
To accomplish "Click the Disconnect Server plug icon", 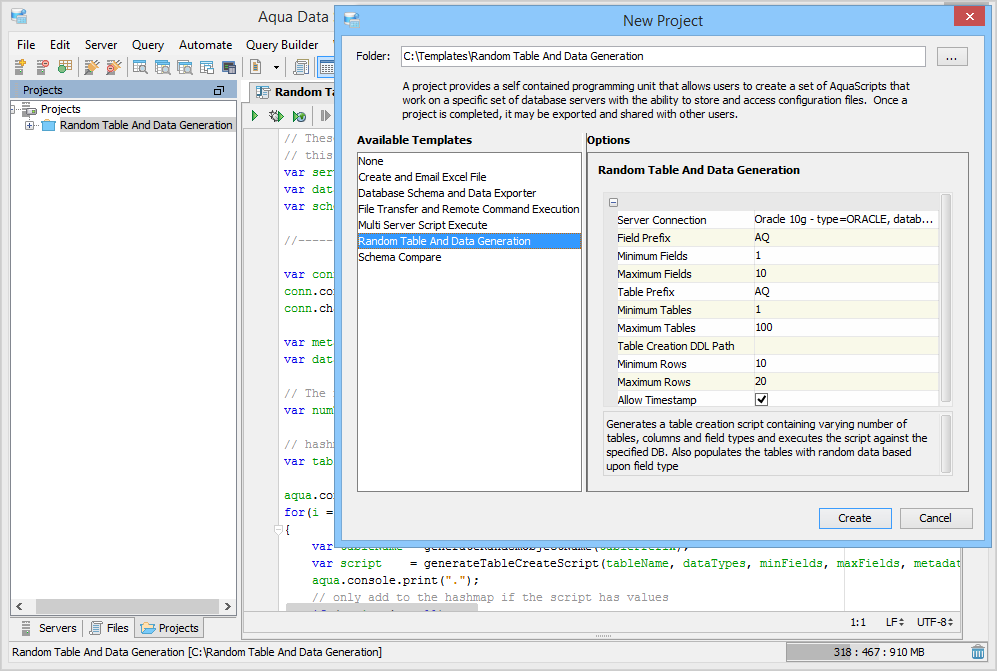I will coord(114,67).
